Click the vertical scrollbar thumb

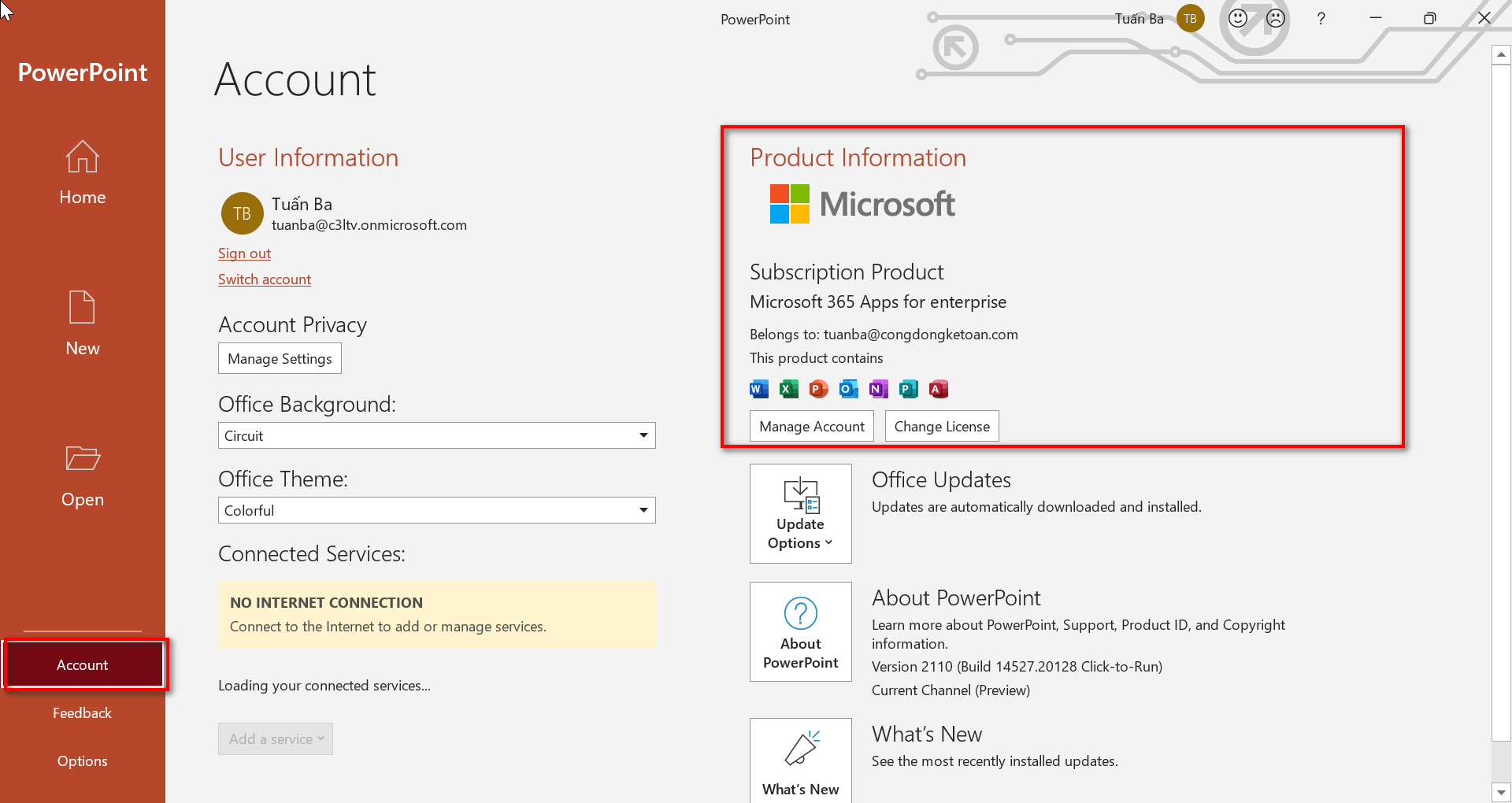tap(1501, 402)
